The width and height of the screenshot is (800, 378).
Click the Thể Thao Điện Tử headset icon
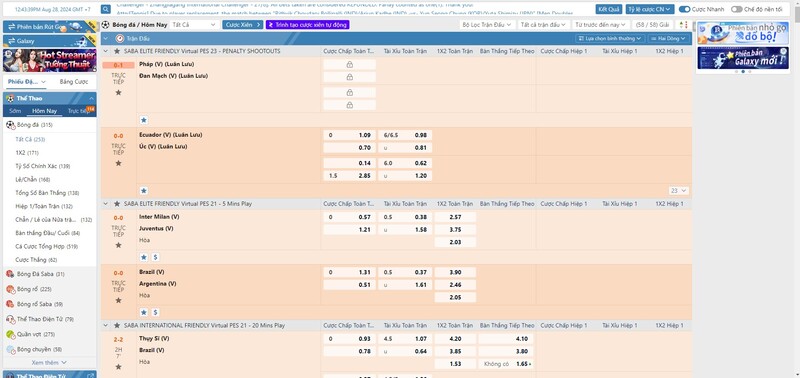[10, 319]
